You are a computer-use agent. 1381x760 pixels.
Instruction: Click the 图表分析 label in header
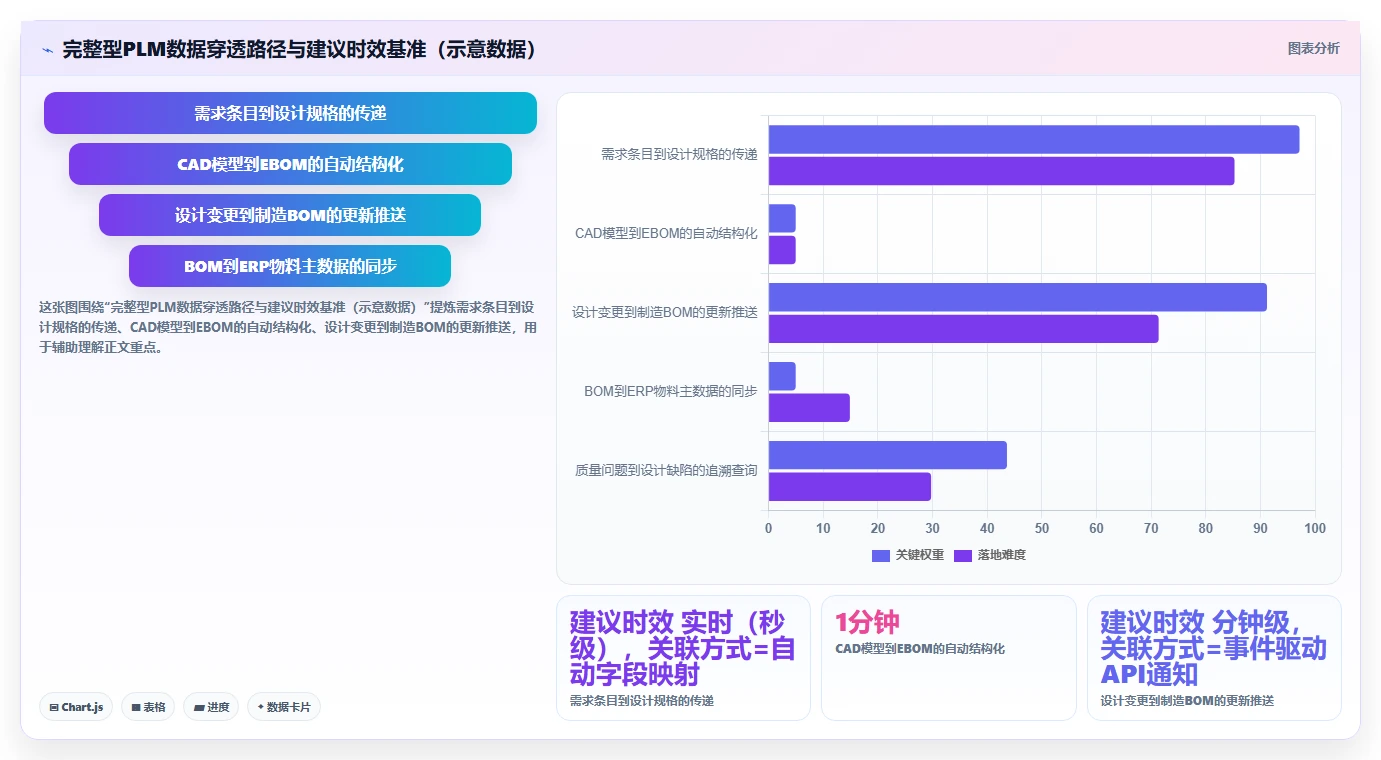coord(1313,48)
